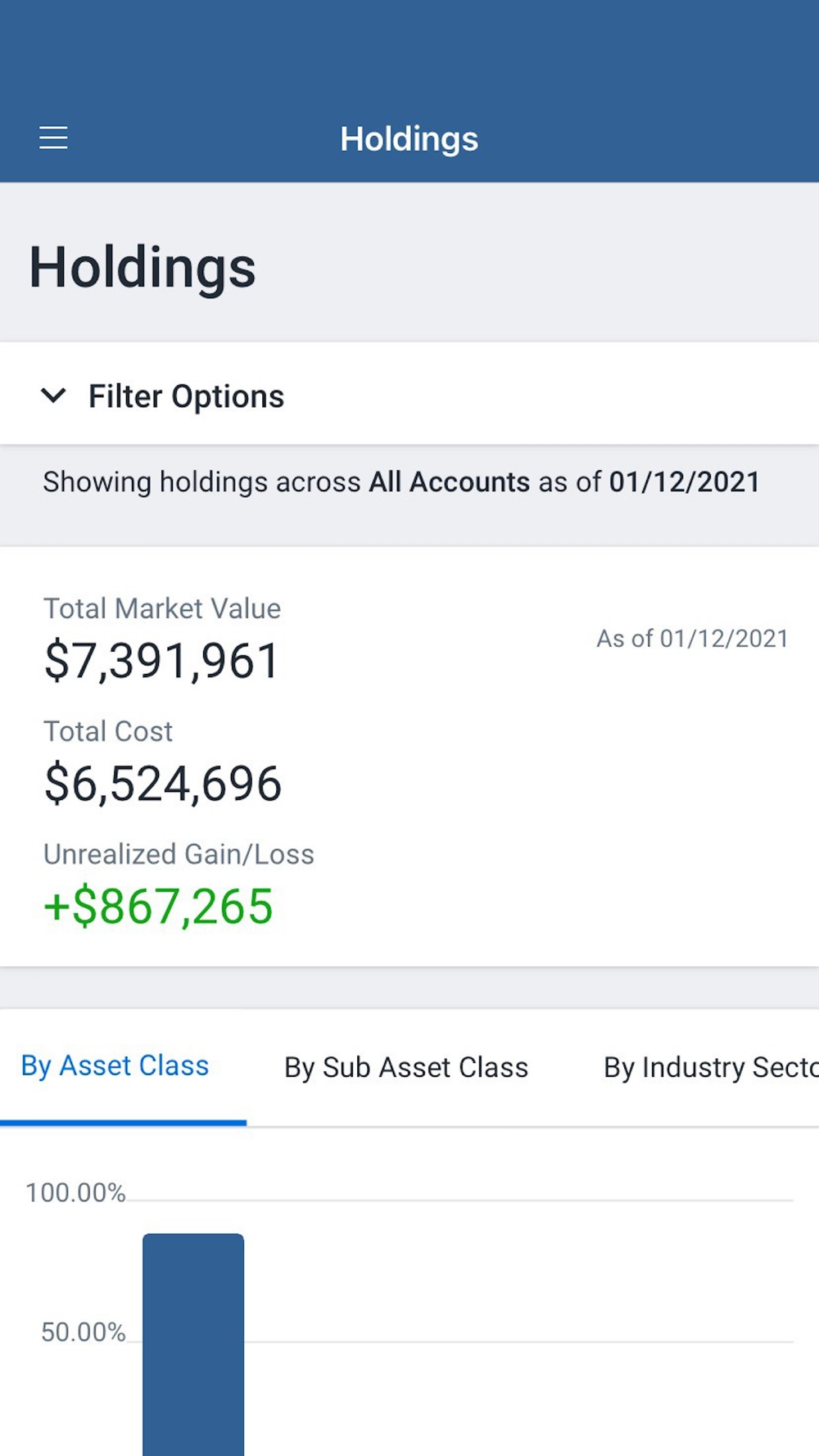This screenshot has height=1456, width=819.
Task: Click the Filter Options label
Action: point(186,396)
